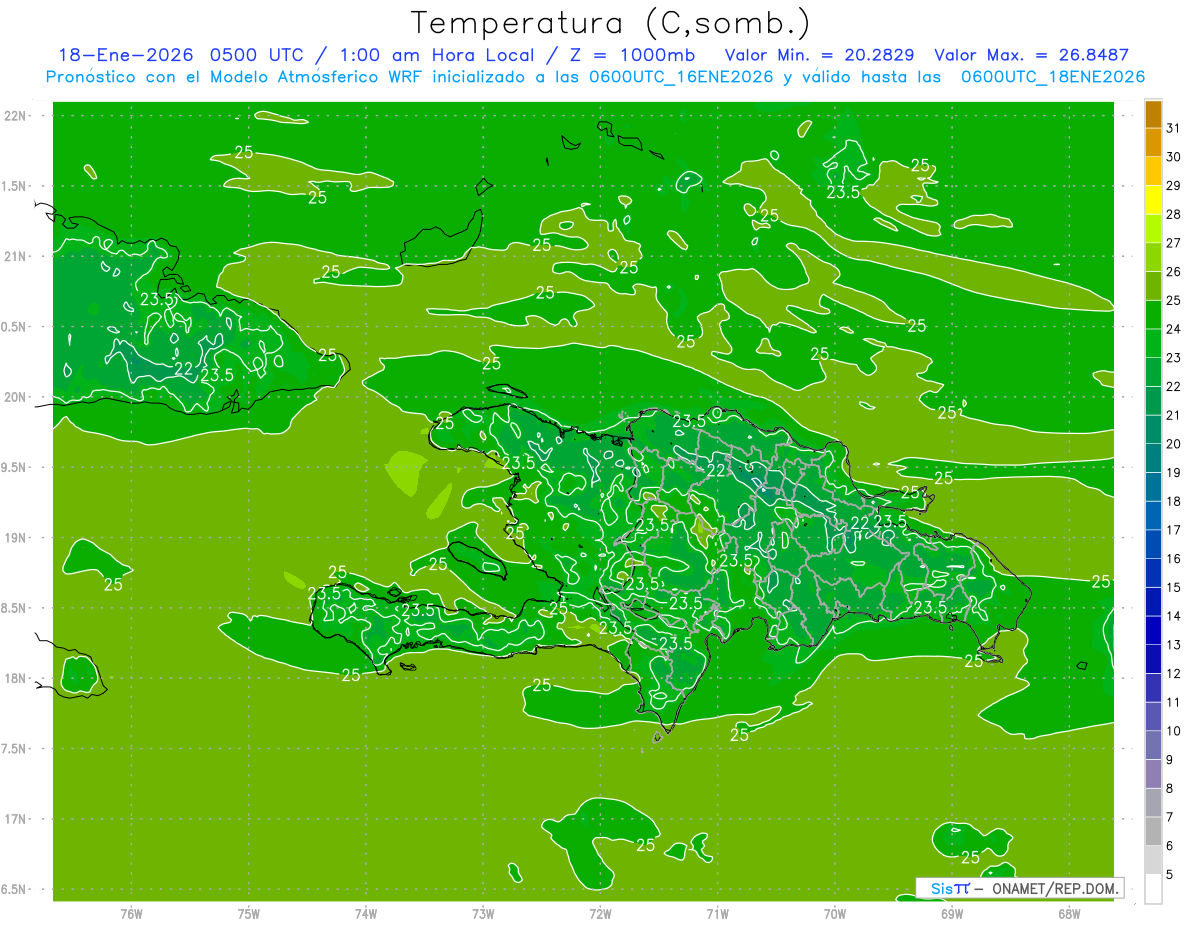The width and height of the screenshot is (1200, 927).
Task: Click the "0600UTC_18ENE2026" valid-until time
Action: point(1052,77)
